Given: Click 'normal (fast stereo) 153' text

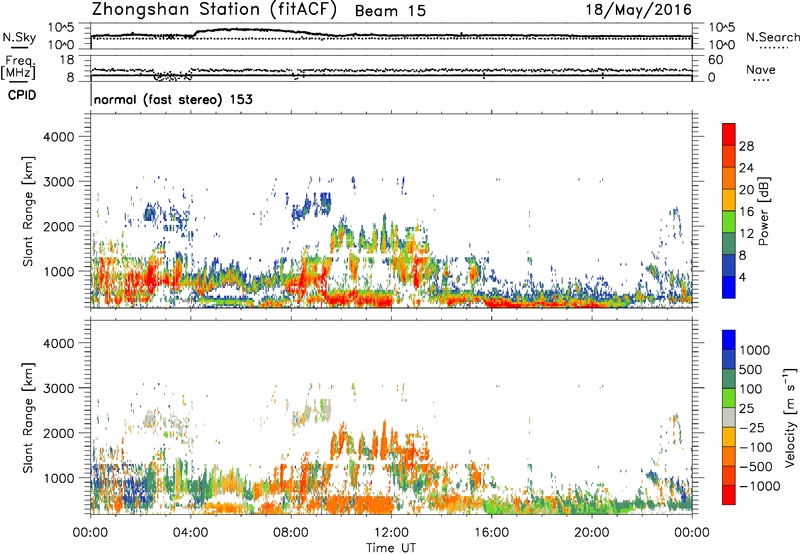Looking at the screenshot, I should (173, 99).
